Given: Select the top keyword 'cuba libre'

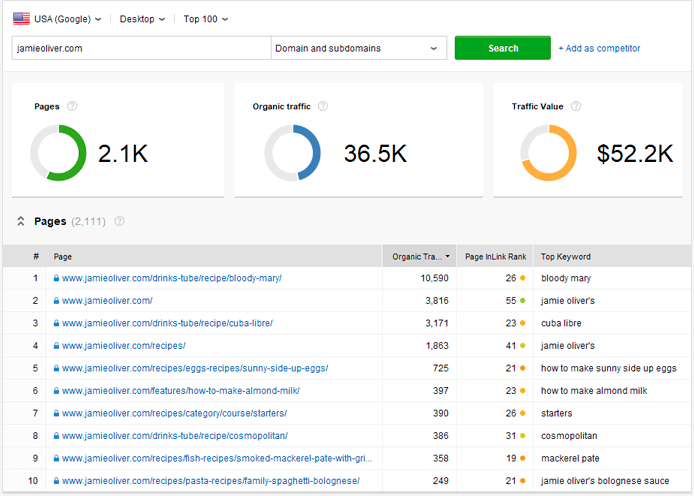Looking at the screenshot, I should pyautogui.click(x=561, y=323).
